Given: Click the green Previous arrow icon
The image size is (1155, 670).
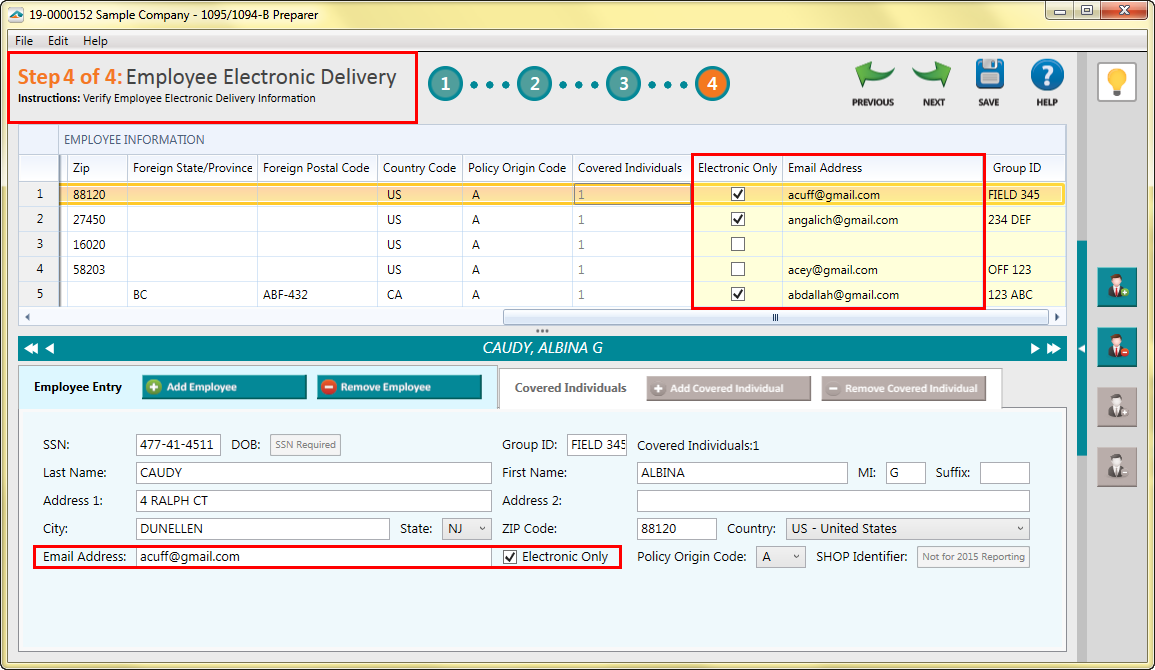Looking at the screenshot, I should (873, 76).
